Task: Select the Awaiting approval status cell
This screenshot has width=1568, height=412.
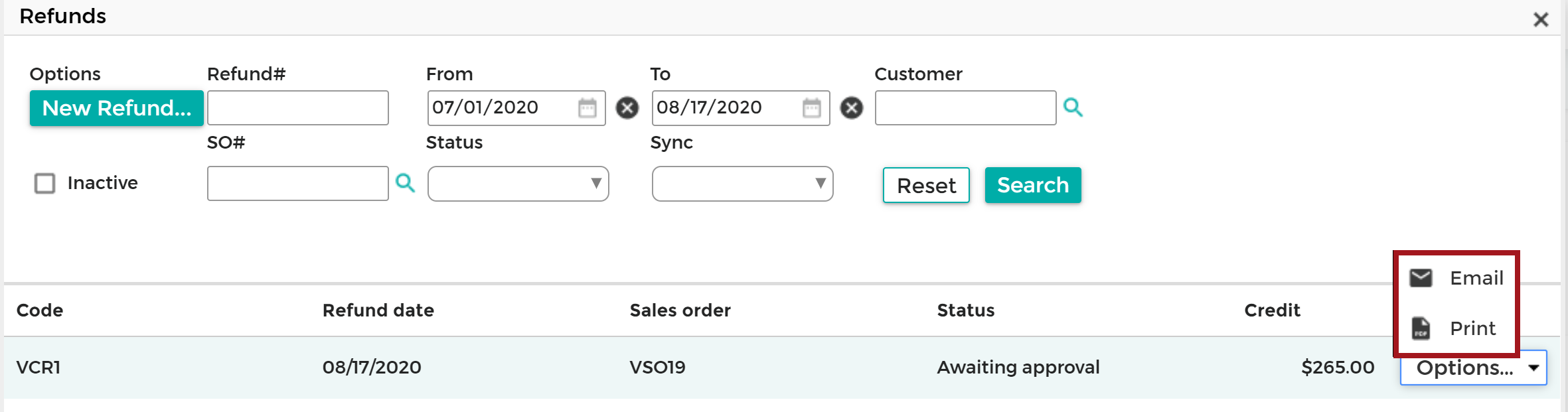Action: pyautogui.click(x=1018, y=368)
